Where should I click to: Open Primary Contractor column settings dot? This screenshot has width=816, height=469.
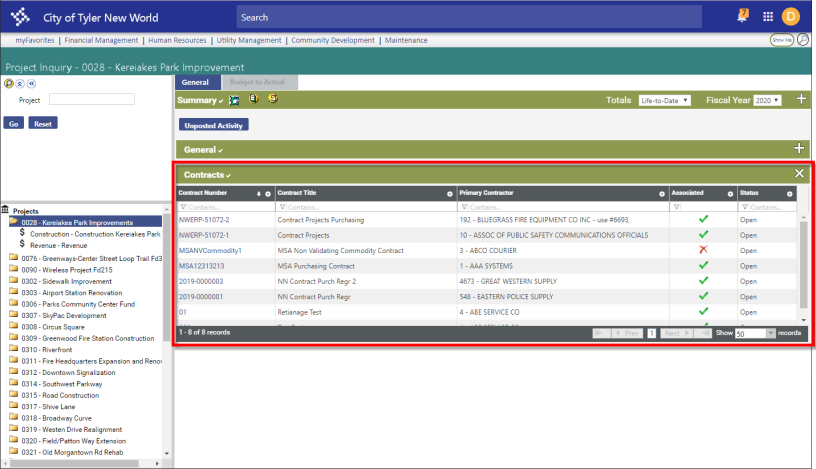coord(662,194)
